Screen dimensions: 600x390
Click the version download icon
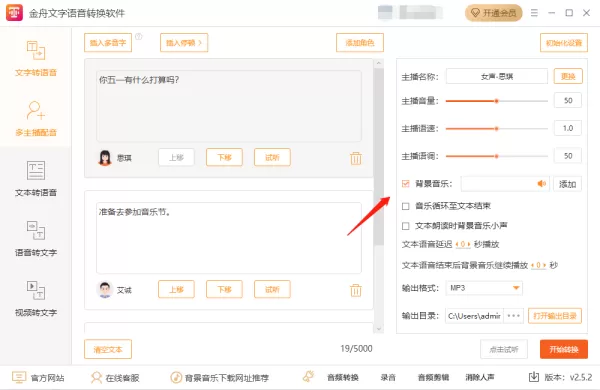coord(534,377)
